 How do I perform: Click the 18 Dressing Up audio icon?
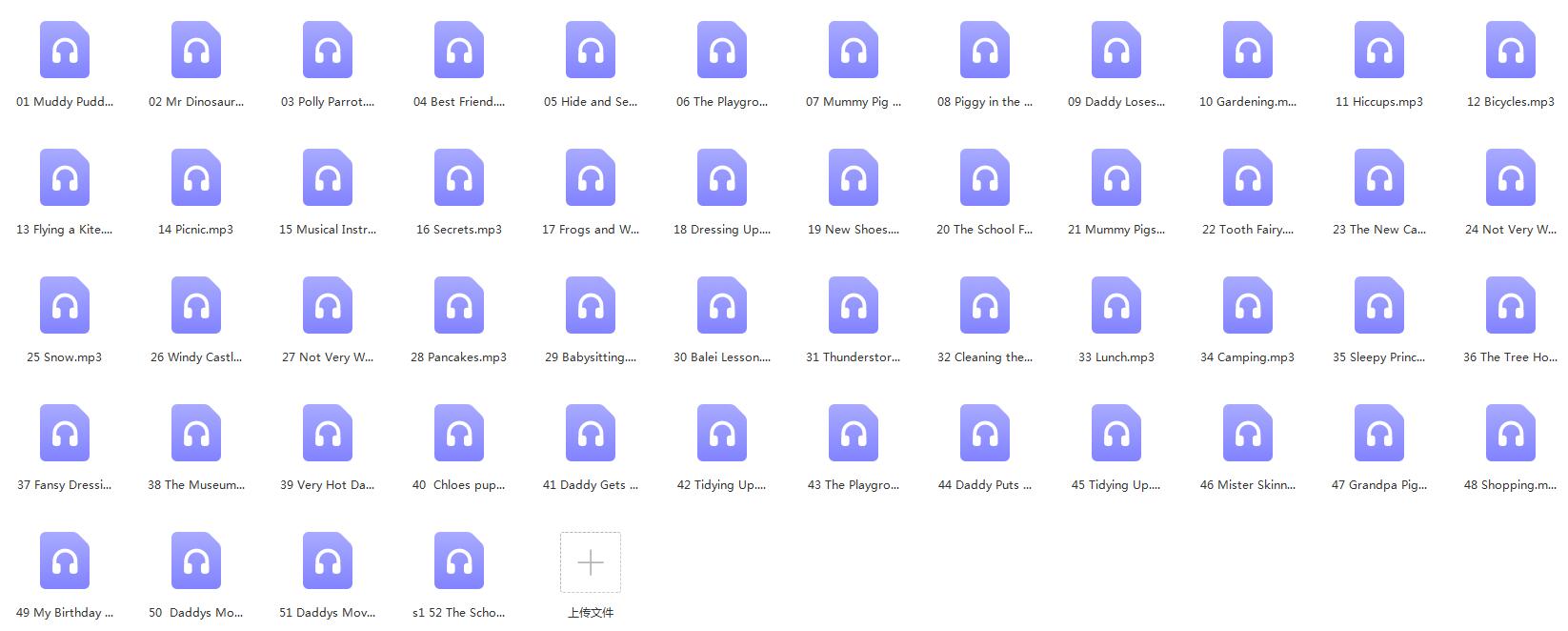pyautogui.click(x=722, y=177)
